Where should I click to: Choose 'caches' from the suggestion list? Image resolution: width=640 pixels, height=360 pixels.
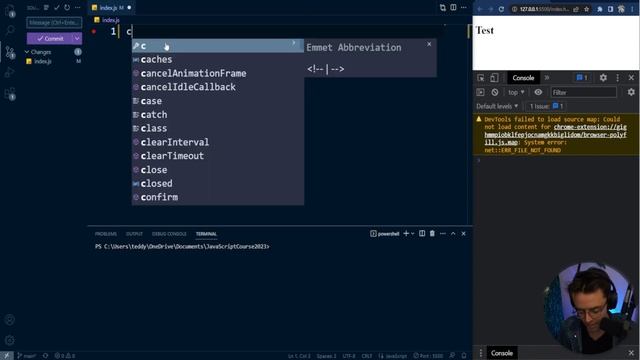click(x=218, y=60)
